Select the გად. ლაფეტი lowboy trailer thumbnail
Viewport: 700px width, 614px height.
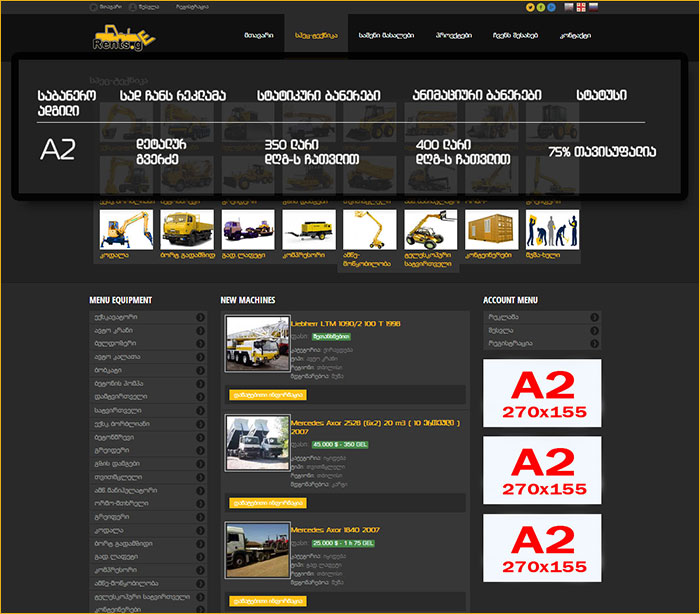click(248, 230)
